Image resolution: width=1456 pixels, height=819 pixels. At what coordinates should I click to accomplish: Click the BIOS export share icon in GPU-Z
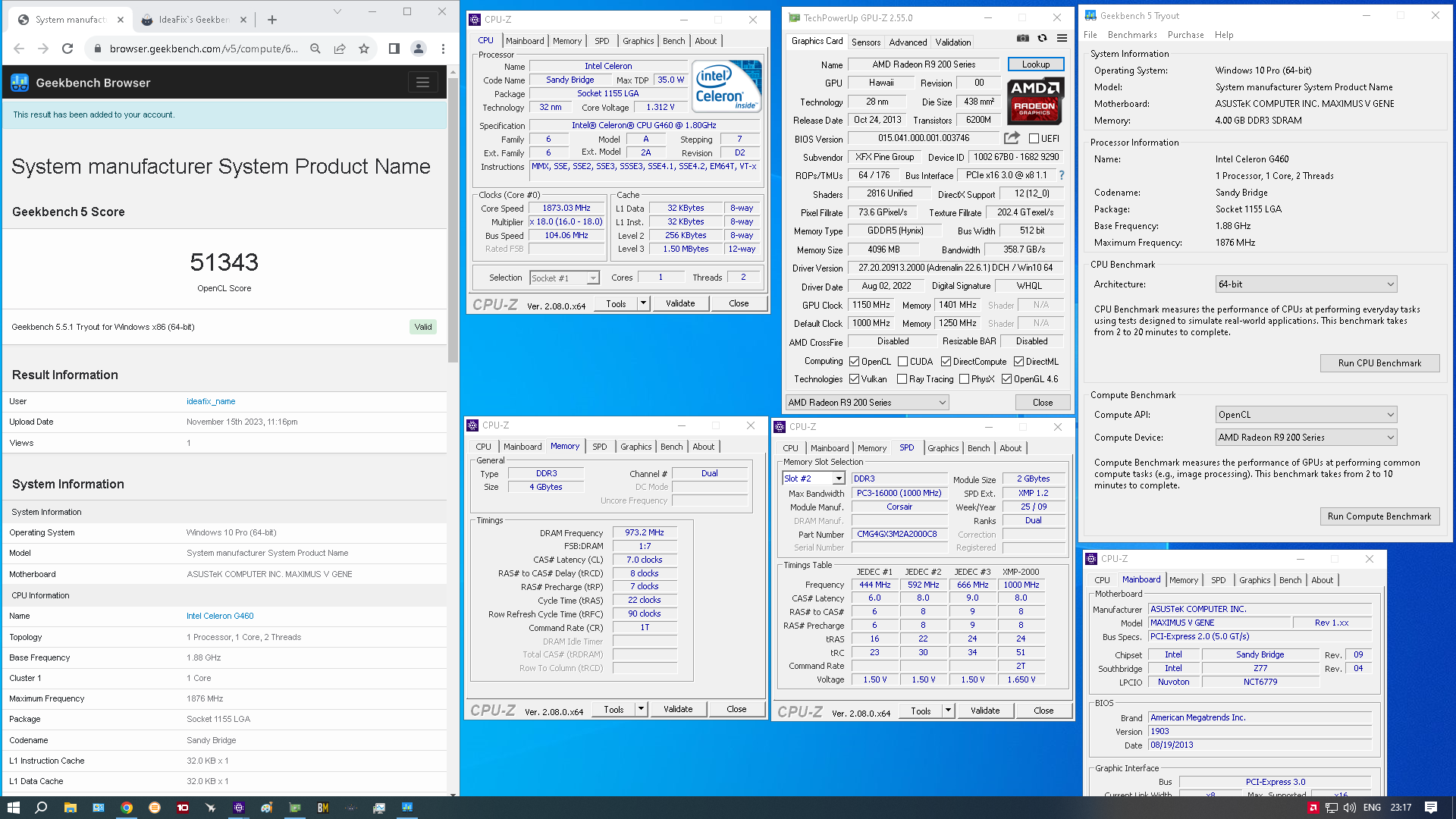pos(1012,138)
